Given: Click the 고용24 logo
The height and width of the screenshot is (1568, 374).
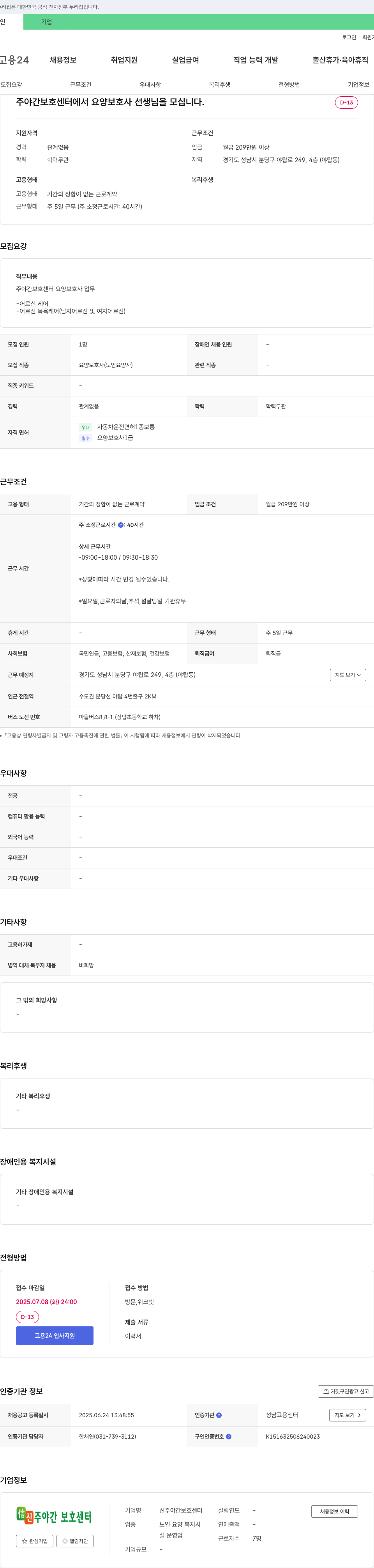Looking at the screenshot, I should [x=14, y=60].
